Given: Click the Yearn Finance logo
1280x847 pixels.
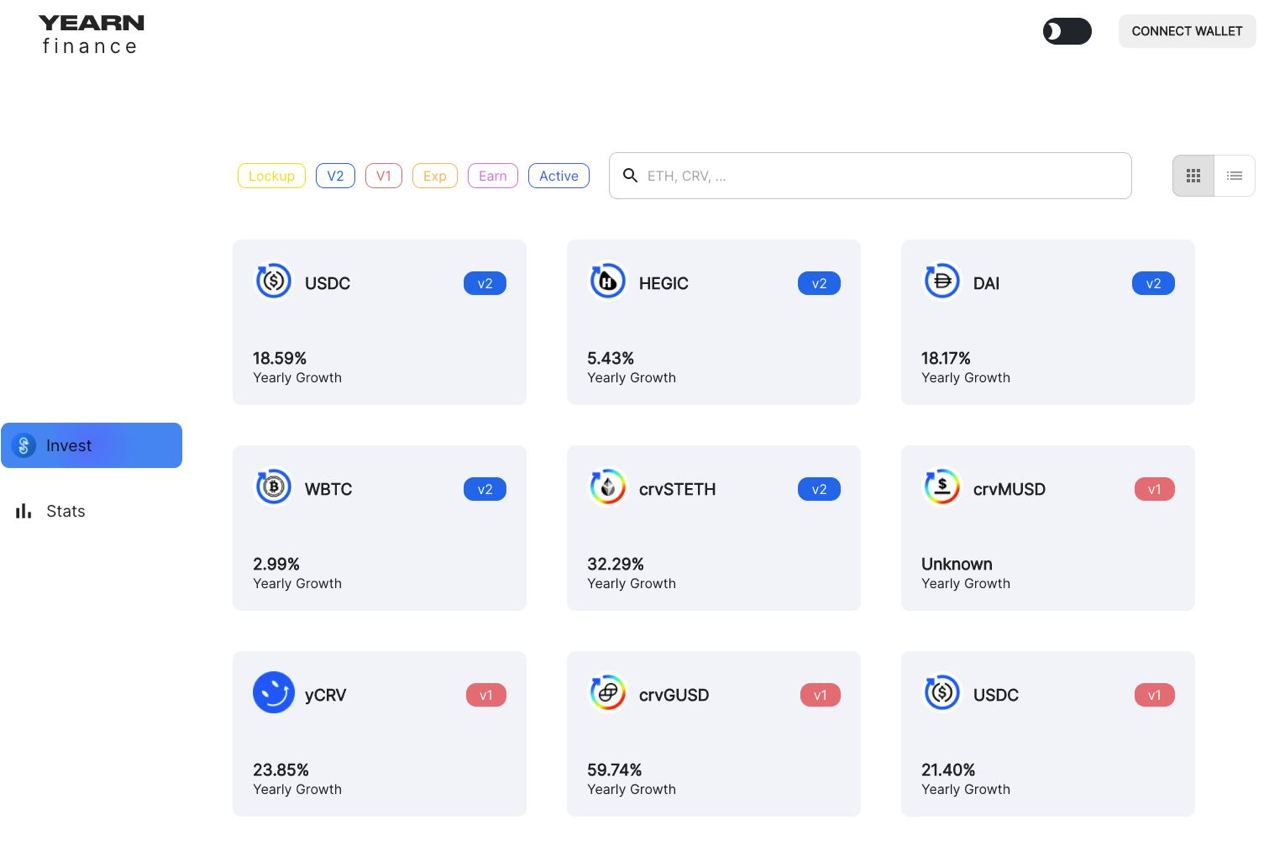Looking at the screenshot, I should pos(91,34).
